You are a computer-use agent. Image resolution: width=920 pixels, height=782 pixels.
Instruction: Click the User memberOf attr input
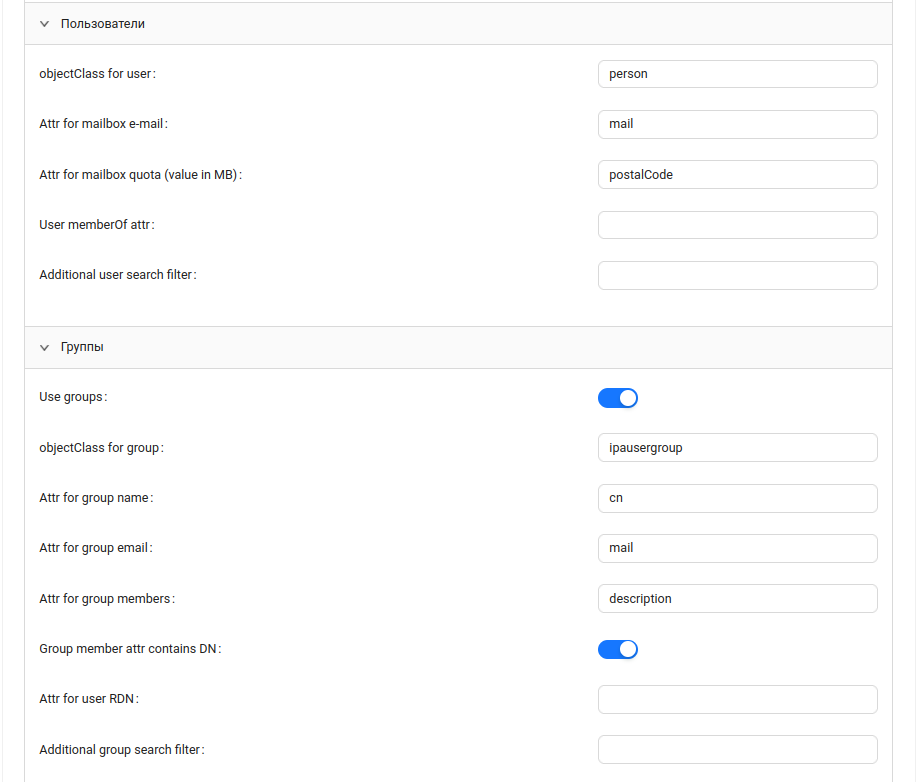pyautogui.click(x=737, y=225)
